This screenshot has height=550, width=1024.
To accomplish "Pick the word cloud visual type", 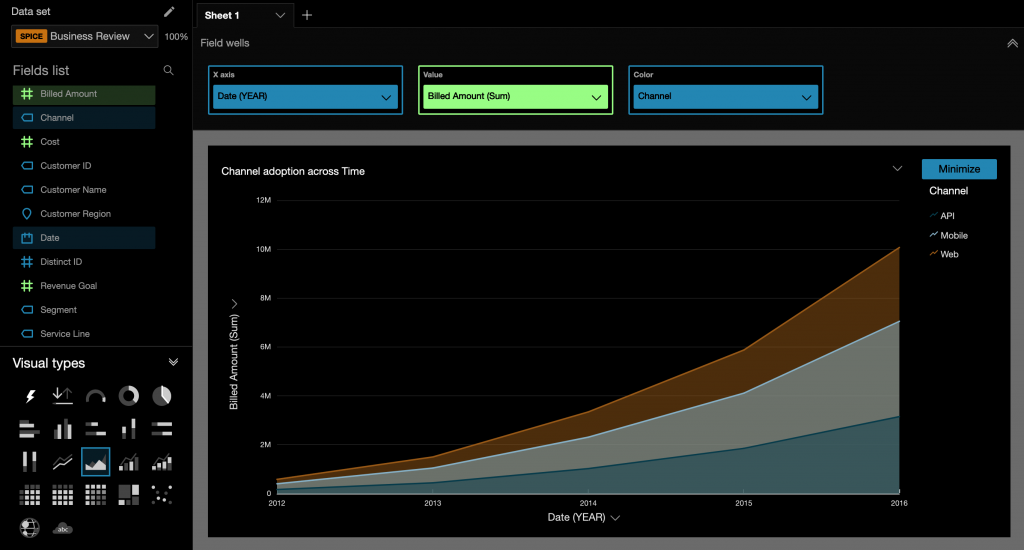I will pos(62,528).
